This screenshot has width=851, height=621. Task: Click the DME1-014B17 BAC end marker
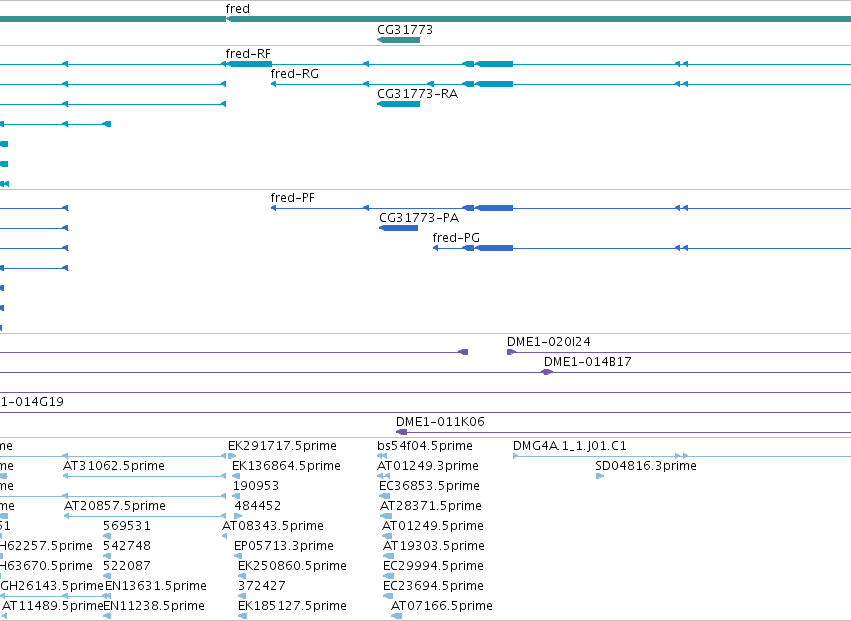tap(547, 372)
